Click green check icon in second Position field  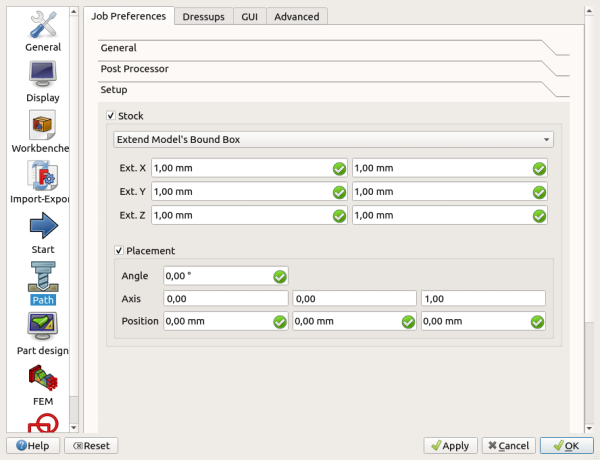408,322
